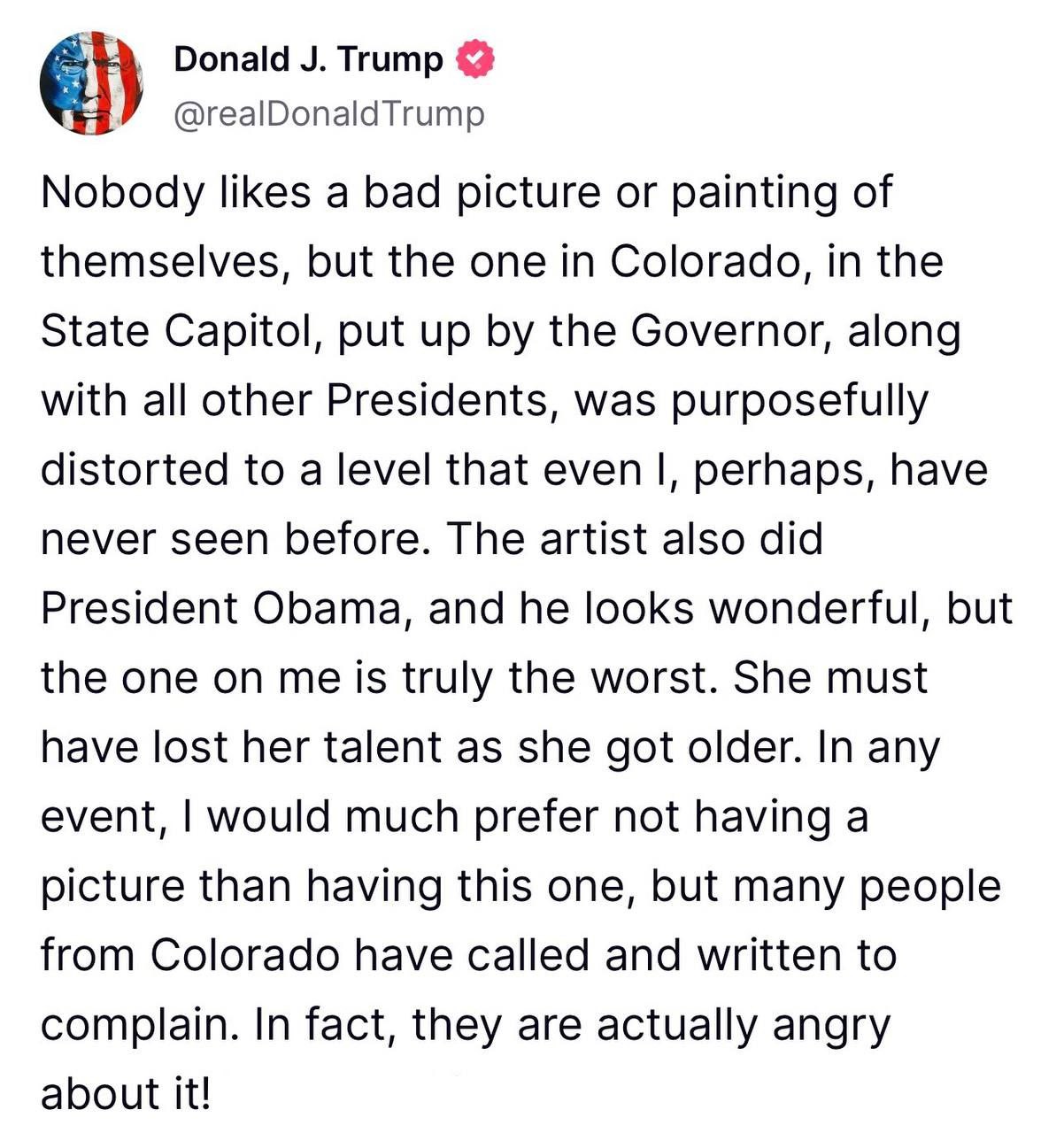Viewport: 1064px width, 1133px height.
Task: Click the word "distorted" in the post
Action: pos(135,469)
